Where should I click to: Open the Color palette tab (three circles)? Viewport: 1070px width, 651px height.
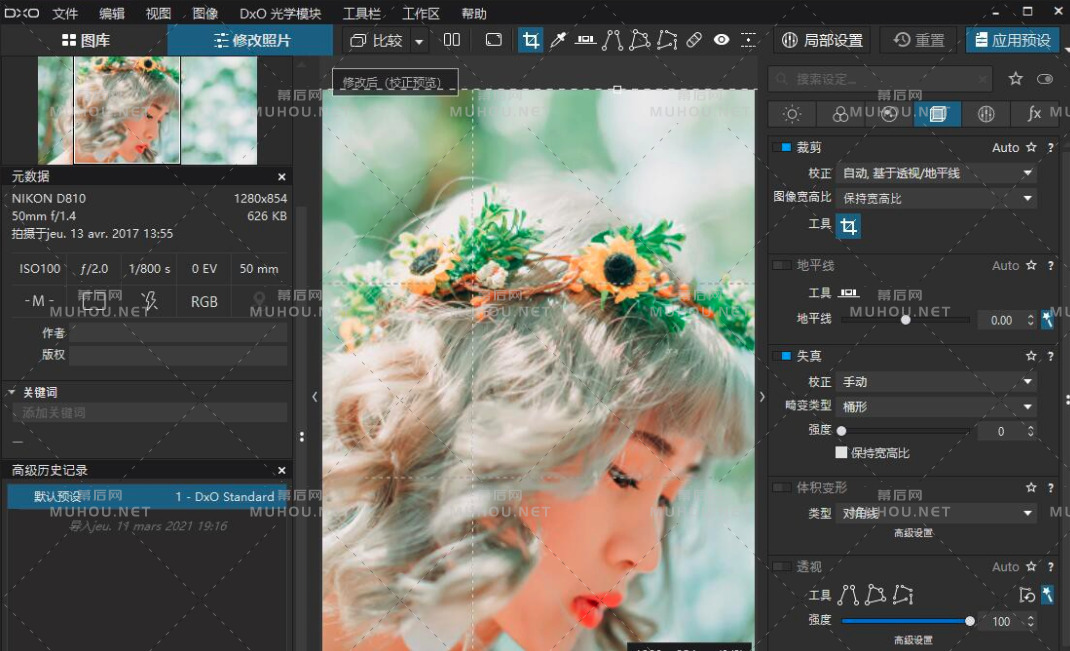point(840,114)
